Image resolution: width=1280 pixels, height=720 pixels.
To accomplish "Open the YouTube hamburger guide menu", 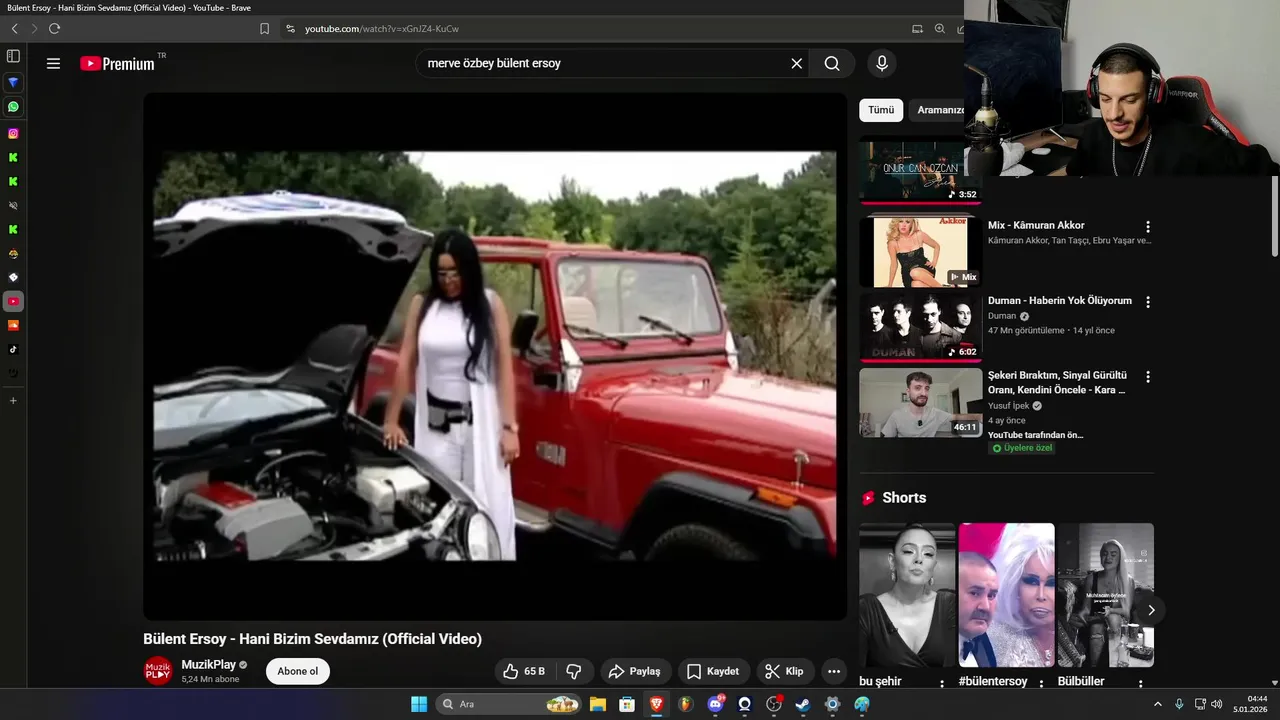I will tap(53, 63).
